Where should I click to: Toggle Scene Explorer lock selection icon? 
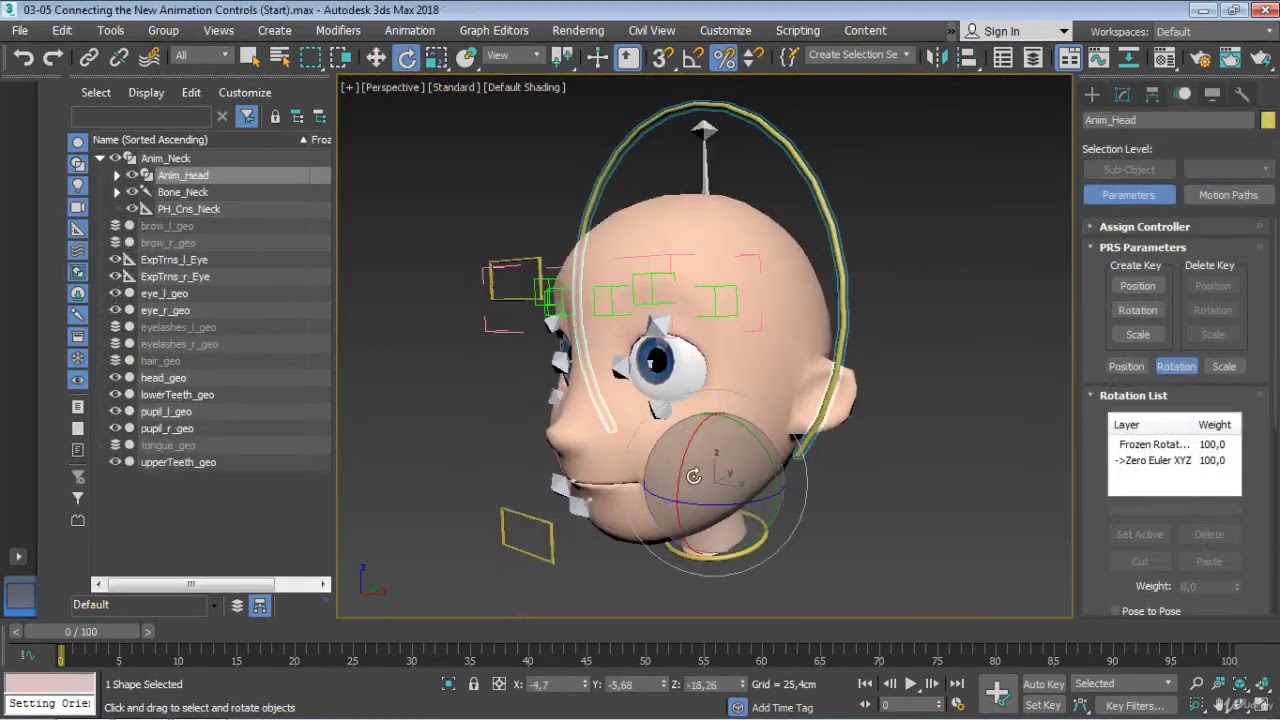pos(275,116)
